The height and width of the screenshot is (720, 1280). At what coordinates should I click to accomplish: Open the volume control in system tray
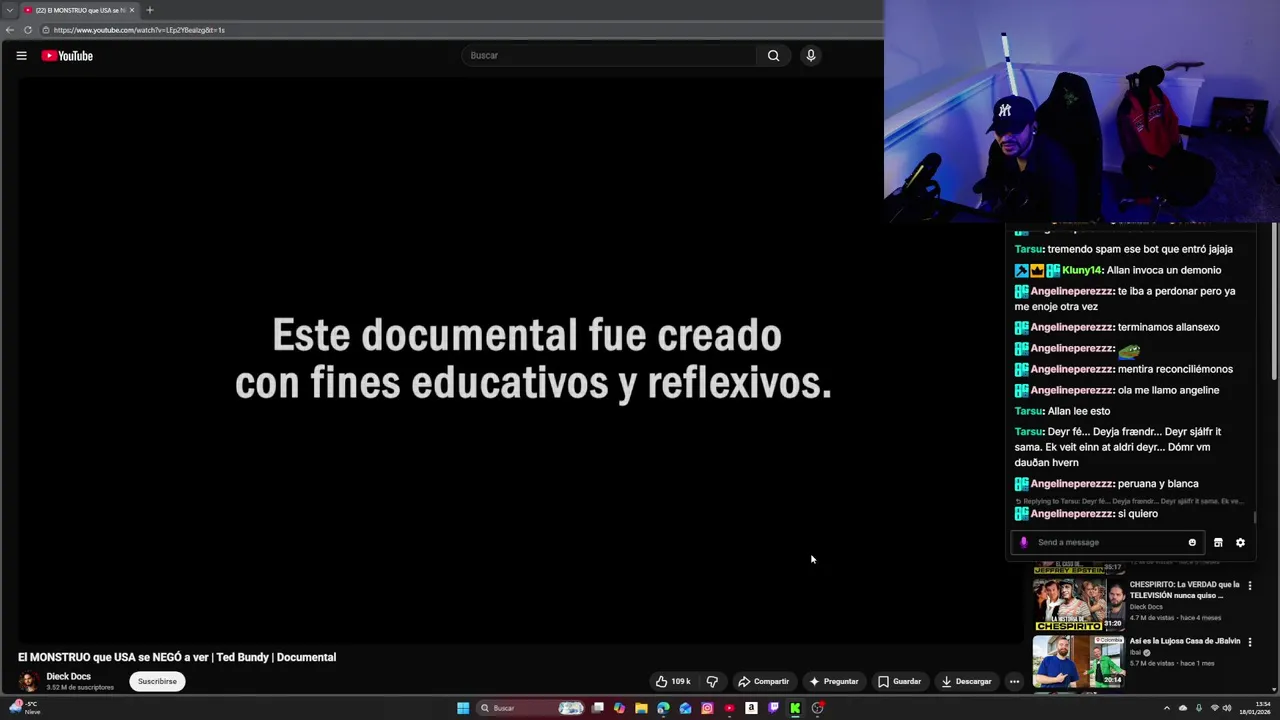coord(1227,708)
